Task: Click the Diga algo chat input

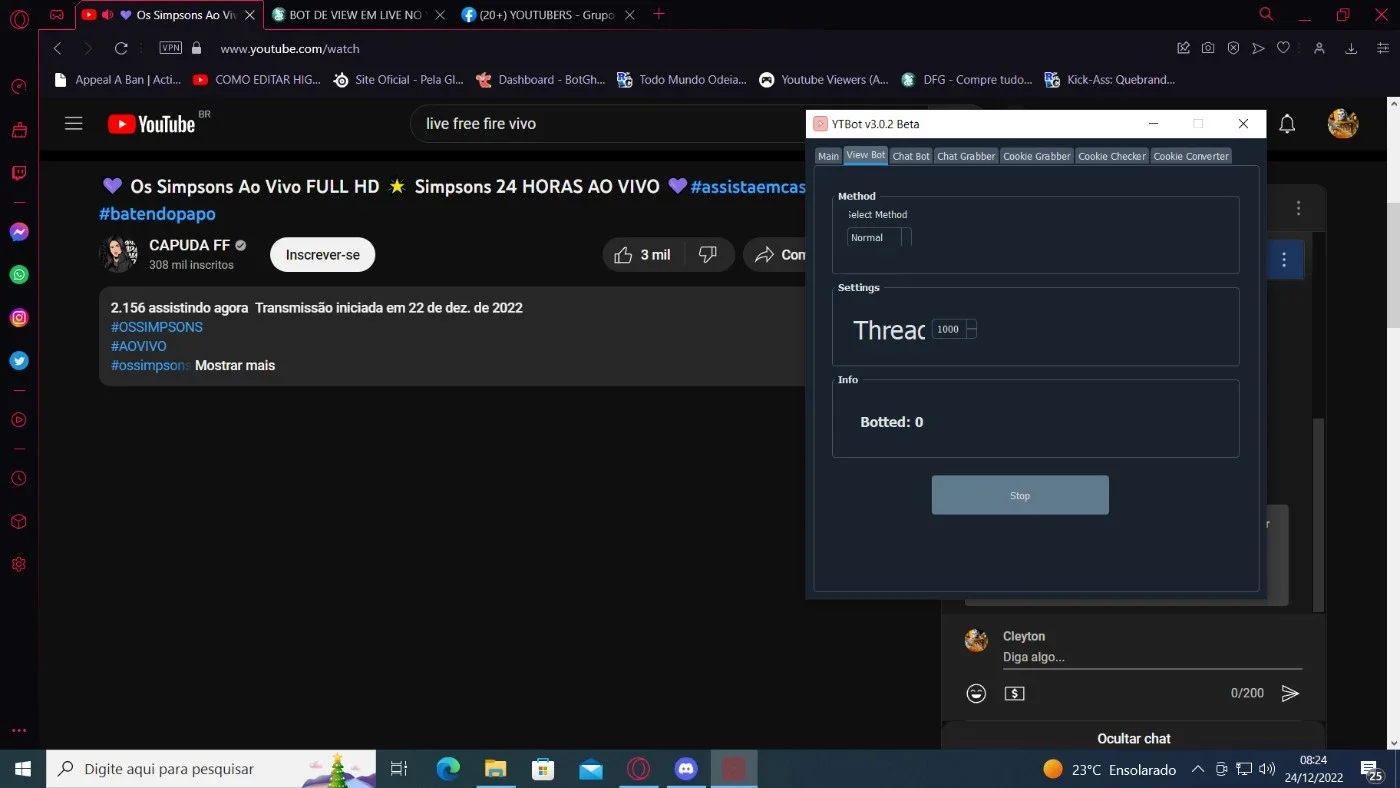Action: pos(1152,657)
